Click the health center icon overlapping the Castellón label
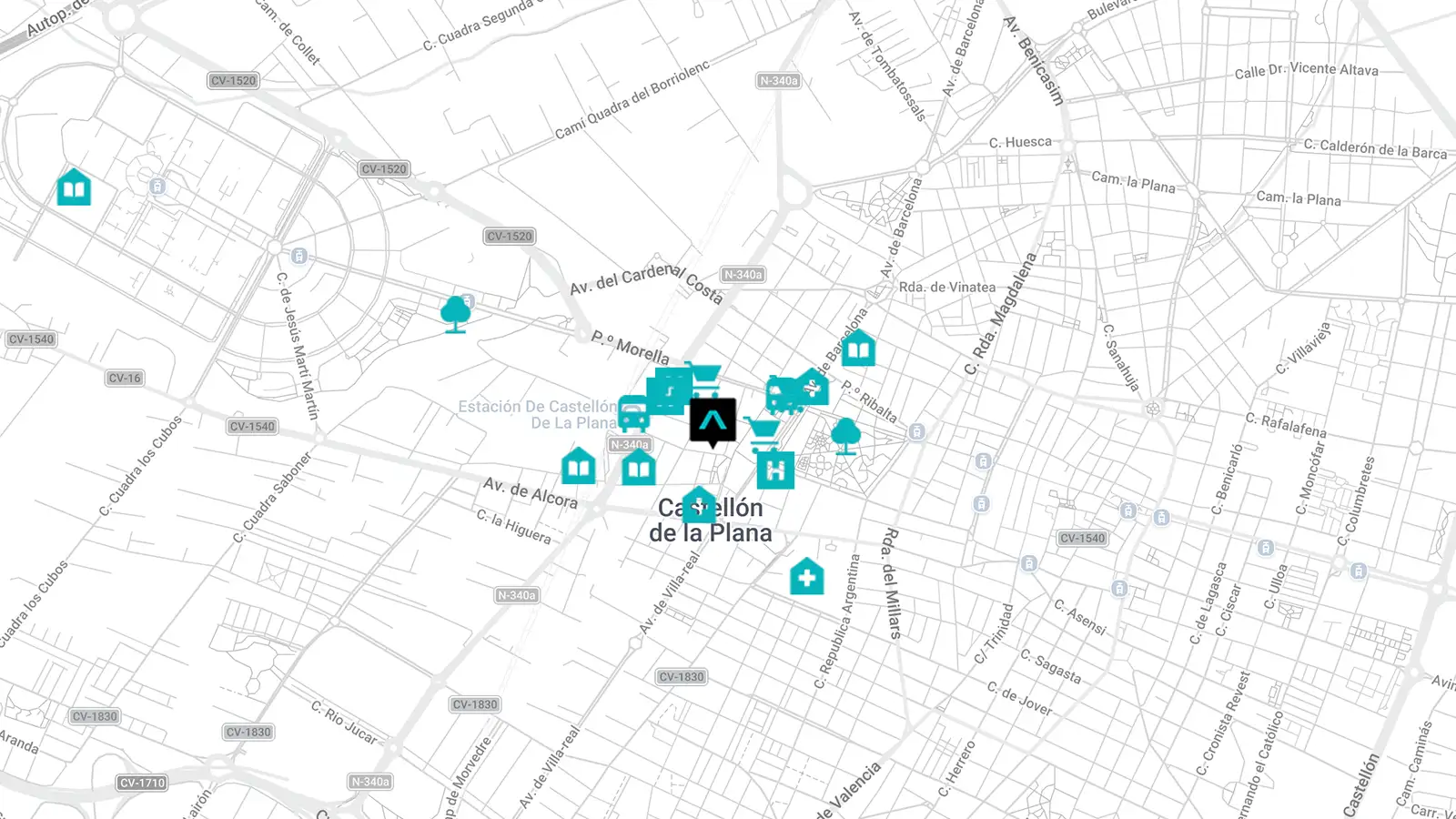This screenshot has width=1456, height=819. [699, 504]
